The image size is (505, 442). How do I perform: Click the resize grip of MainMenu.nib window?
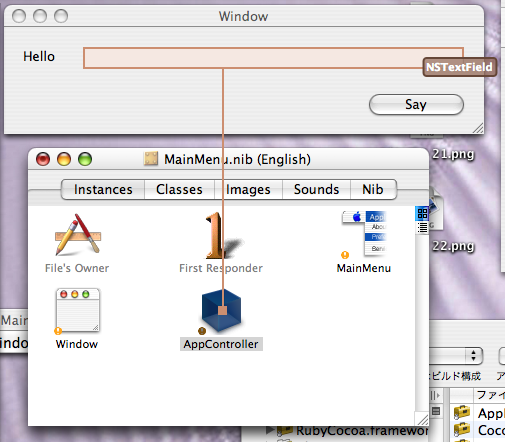click(422, 419)
